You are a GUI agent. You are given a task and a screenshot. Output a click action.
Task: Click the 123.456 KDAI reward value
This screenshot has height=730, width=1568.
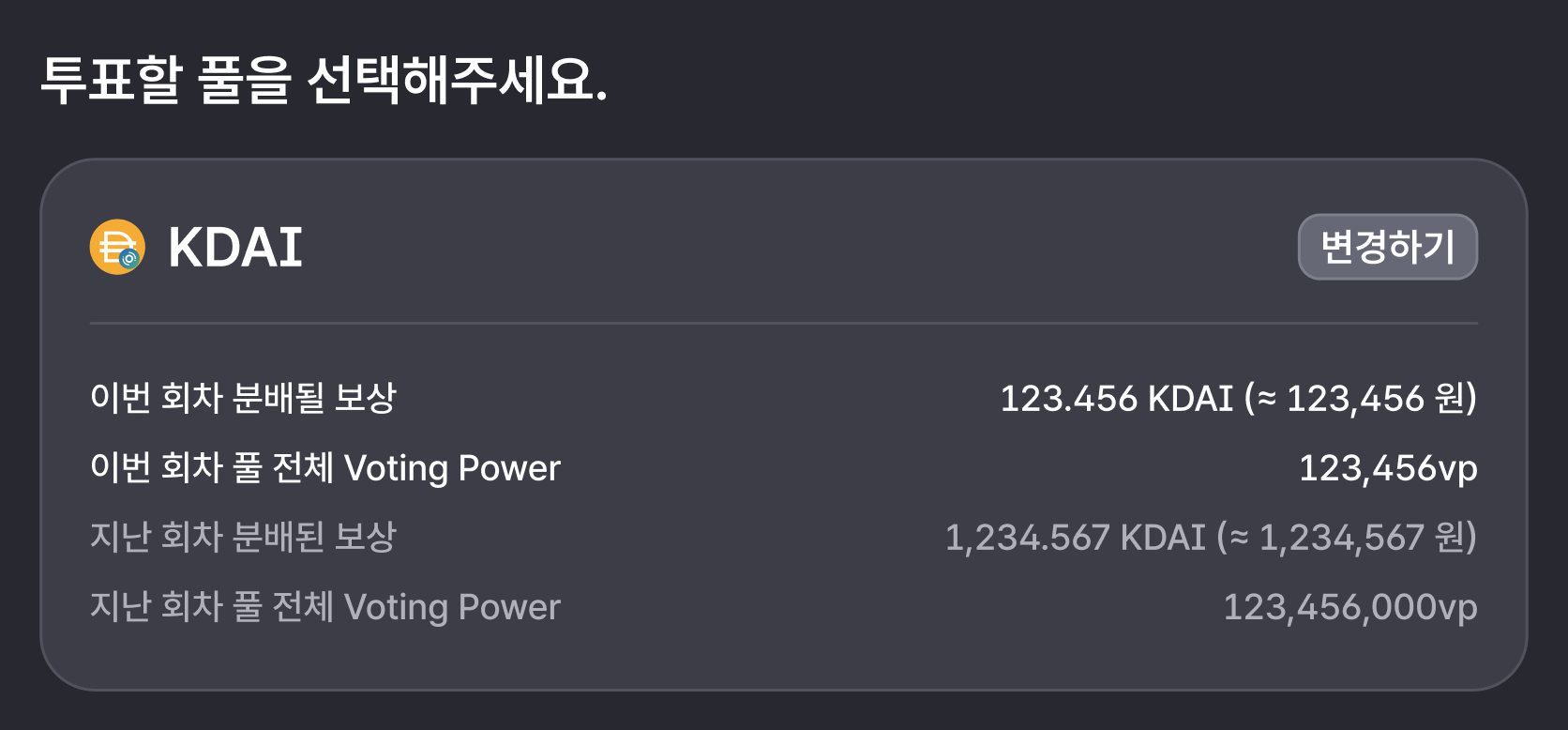(x=1116, y=399)
